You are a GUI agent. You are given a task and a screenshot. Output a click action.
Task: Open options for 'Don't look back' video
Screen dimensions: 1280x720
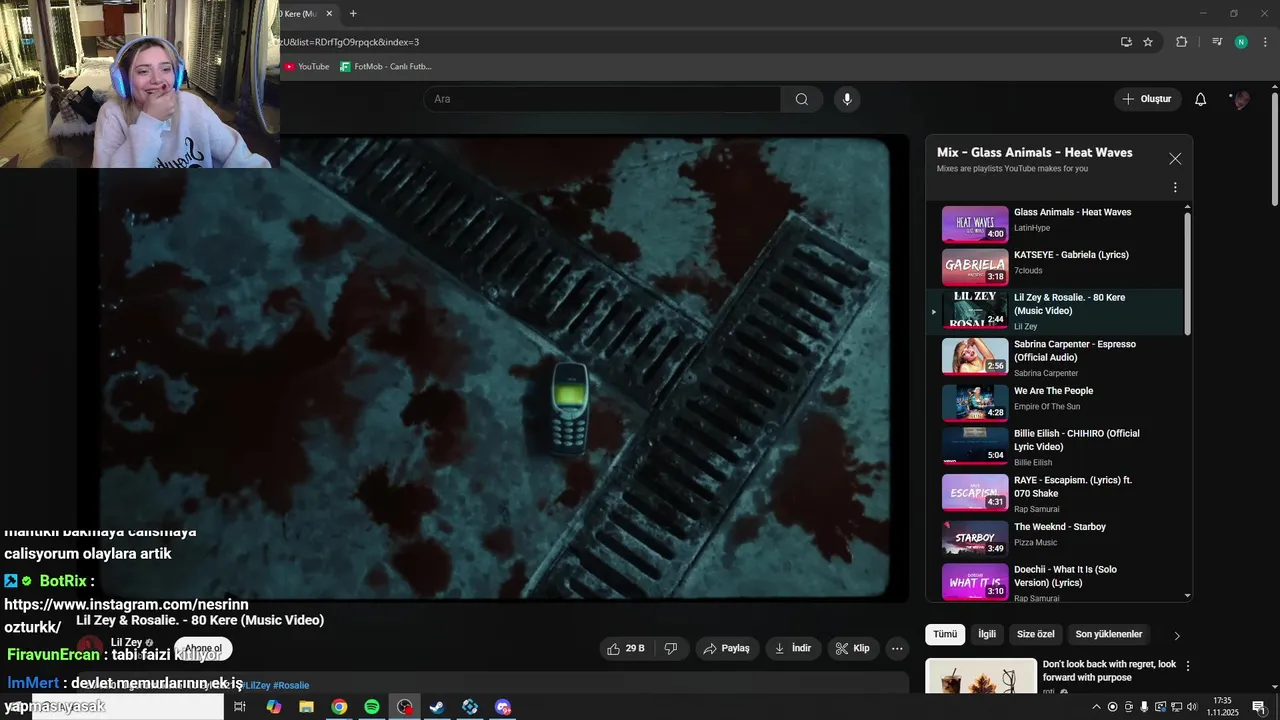tap(1188, 665)
